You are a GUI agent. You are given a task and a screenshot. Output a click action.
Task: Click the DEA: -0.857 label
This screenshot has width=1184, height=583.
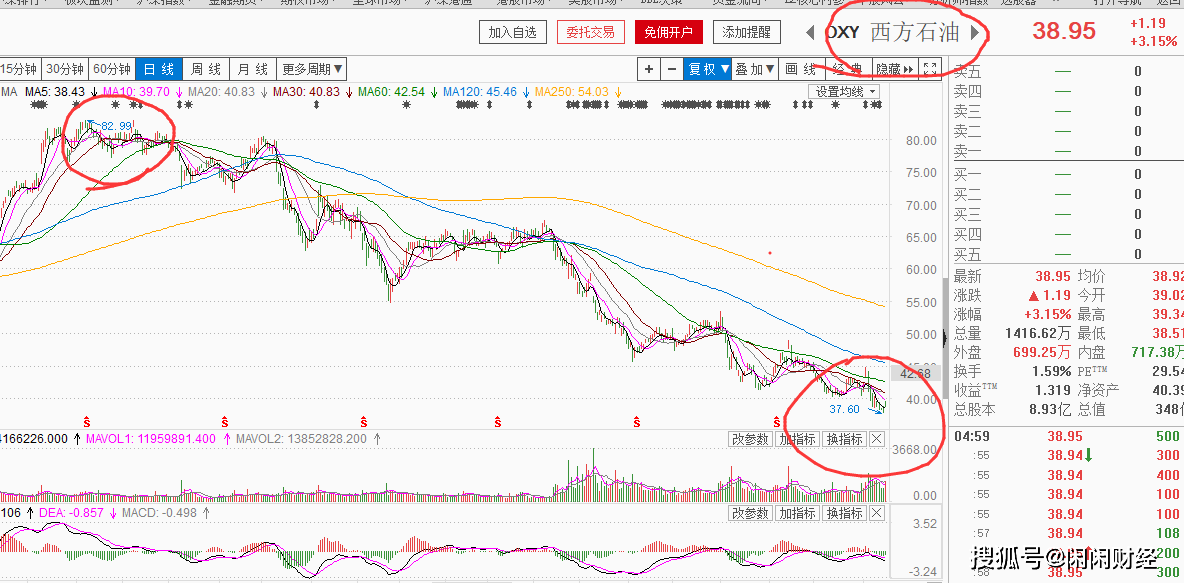(x=70, y=514)
